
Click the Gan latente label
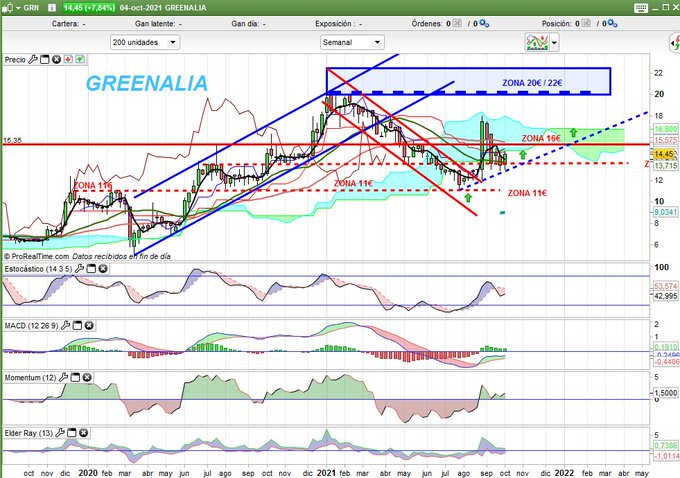click(x=155, y=24)
